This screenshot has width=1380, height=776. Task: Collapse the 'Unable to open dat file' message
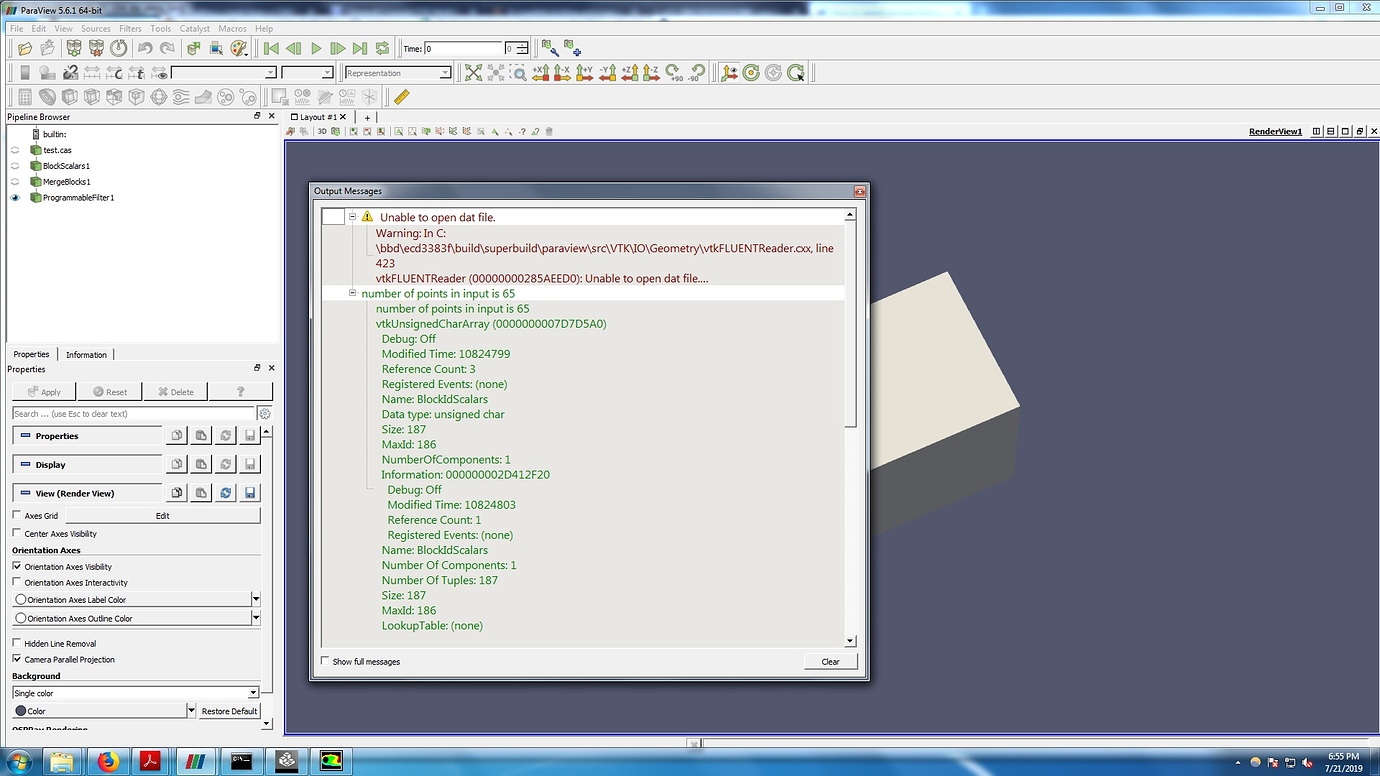pos(353,217)
